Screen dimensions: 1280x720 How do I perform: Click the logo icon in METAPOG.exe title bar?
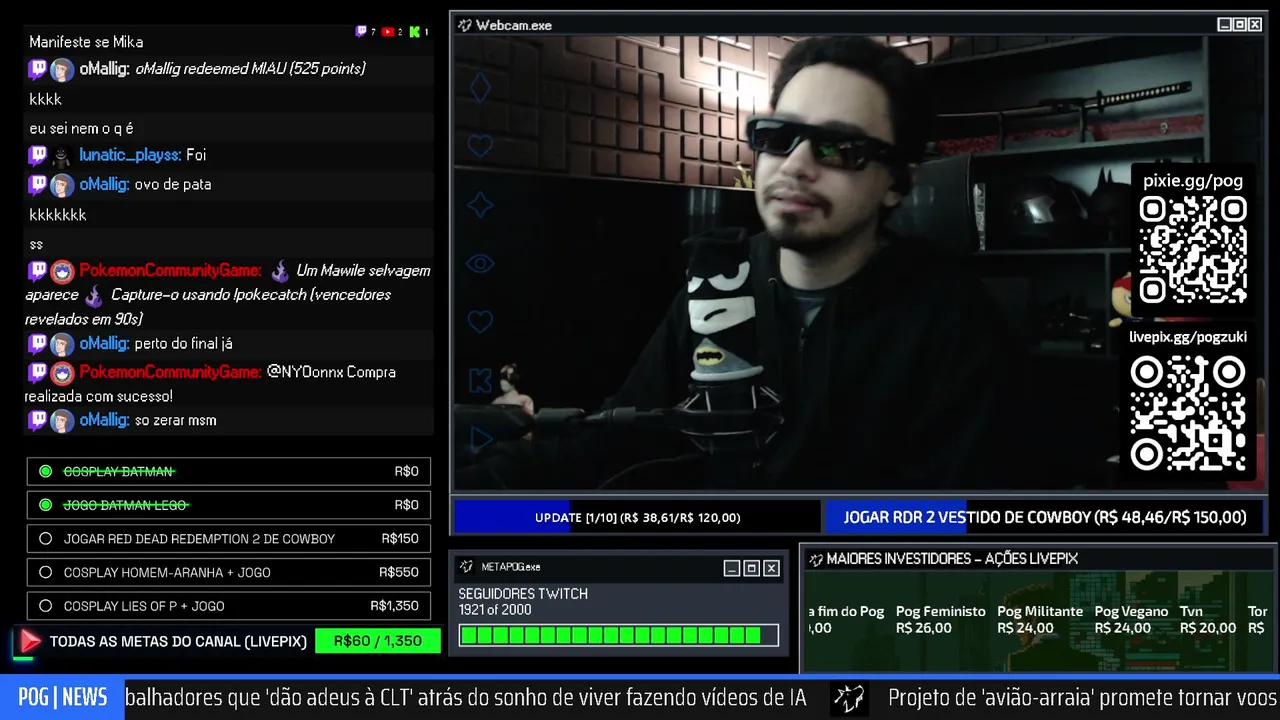(x=466, y=567)
